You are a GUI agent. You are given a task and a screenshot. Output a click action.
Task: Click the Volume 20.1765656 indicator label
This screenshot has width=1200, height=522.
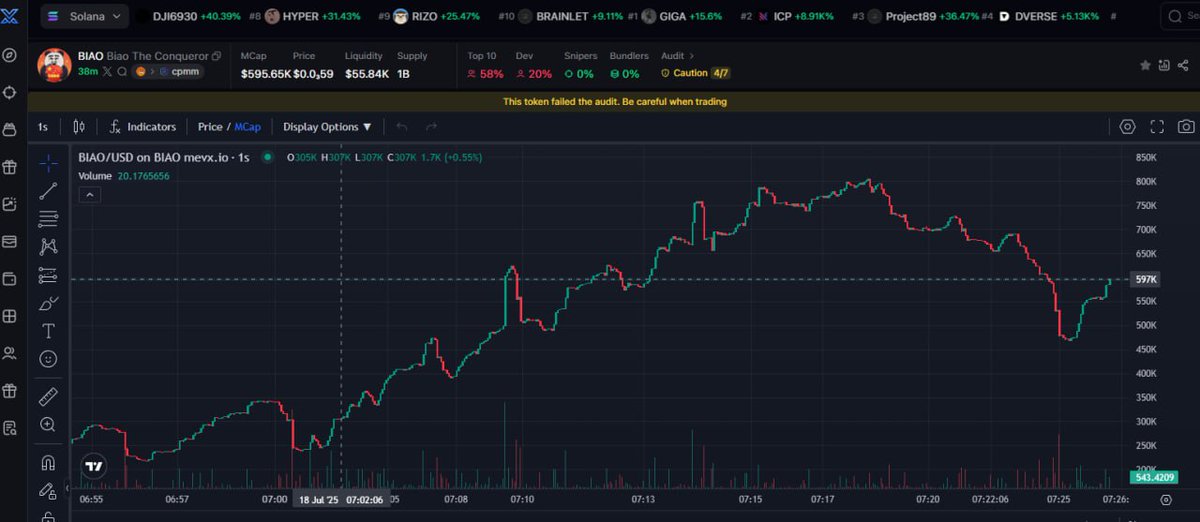(124, 176)
